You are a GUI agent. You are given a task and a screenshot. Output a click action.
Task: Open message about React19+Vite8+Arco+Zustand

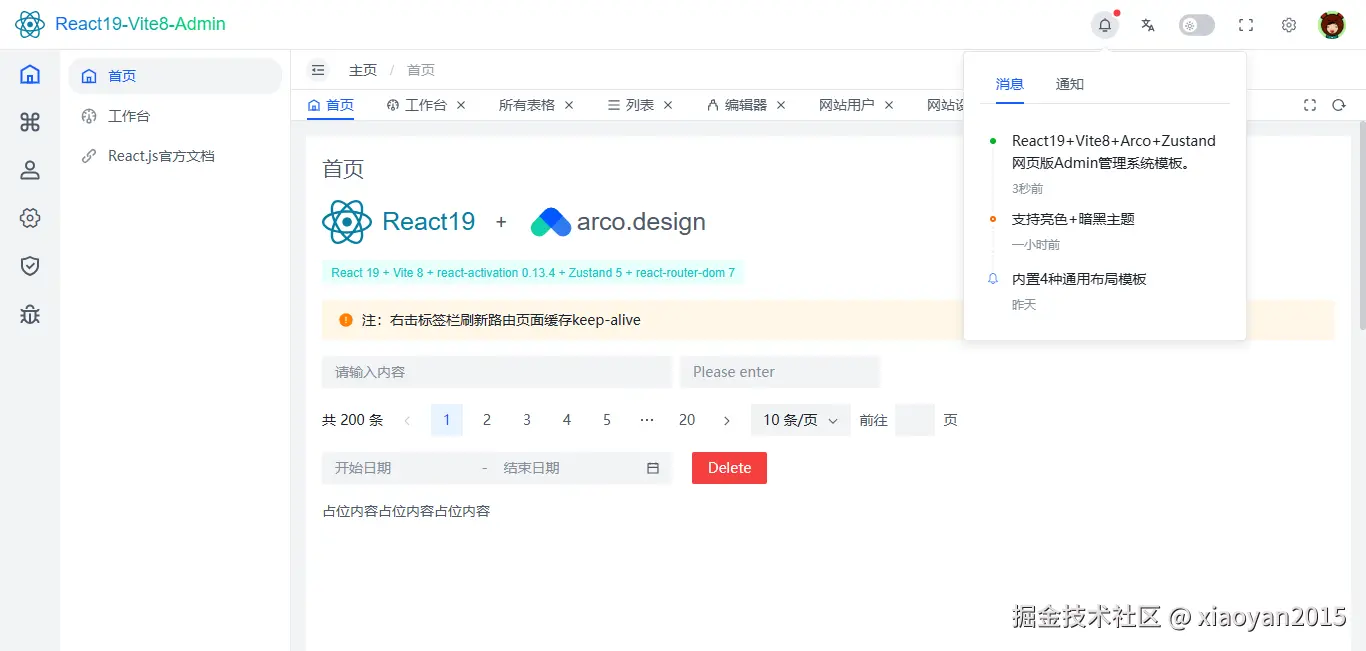point(1114,152)
